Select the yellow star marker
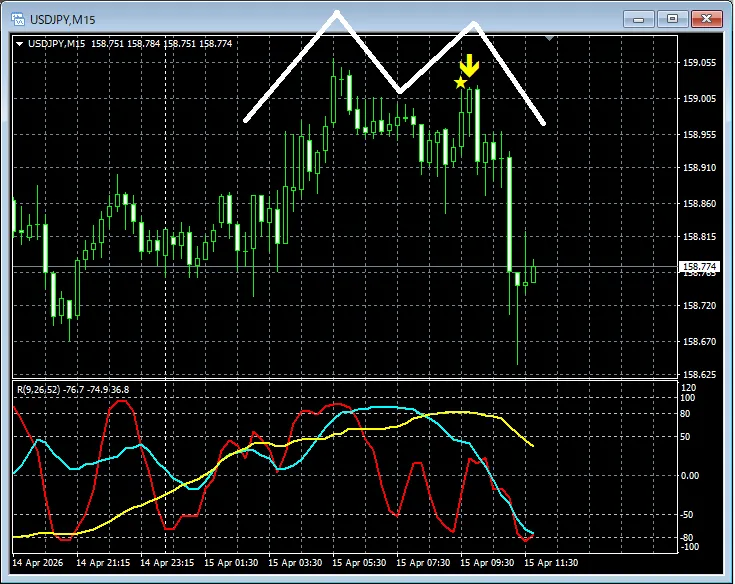The height and width of the screenshot is (584, 735). tap(460, 82)
